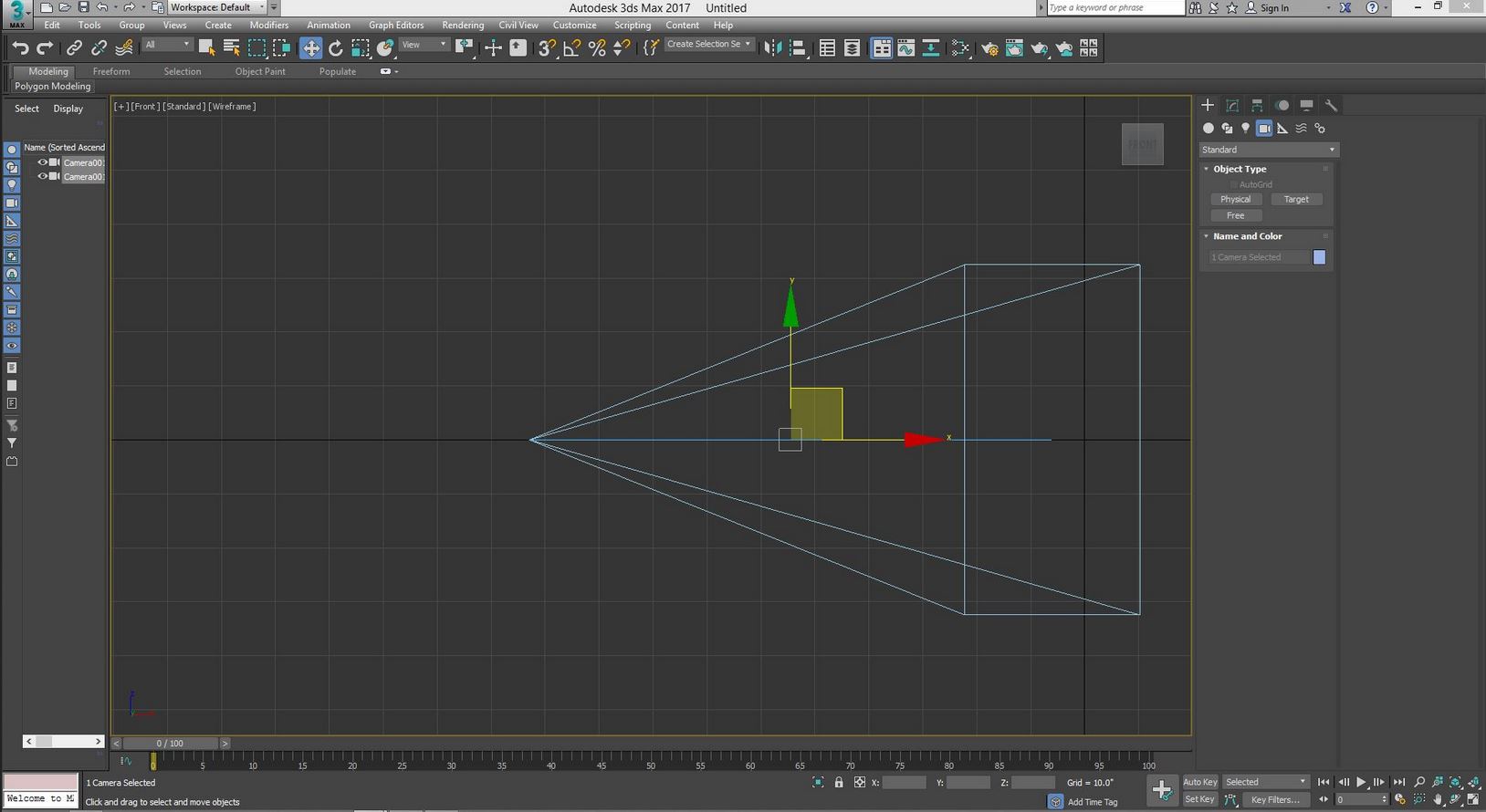
Task: Click the camera object color swatch
Action: pos(1319,257)
